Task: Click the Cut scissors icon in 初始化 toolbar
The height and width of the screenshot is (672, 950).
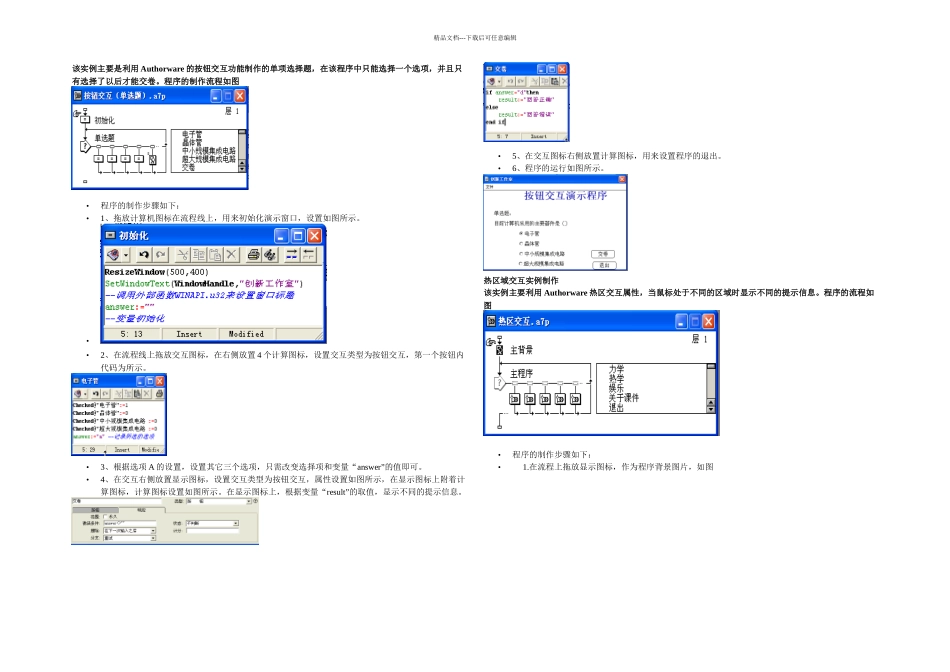Action: click(182, 254)
